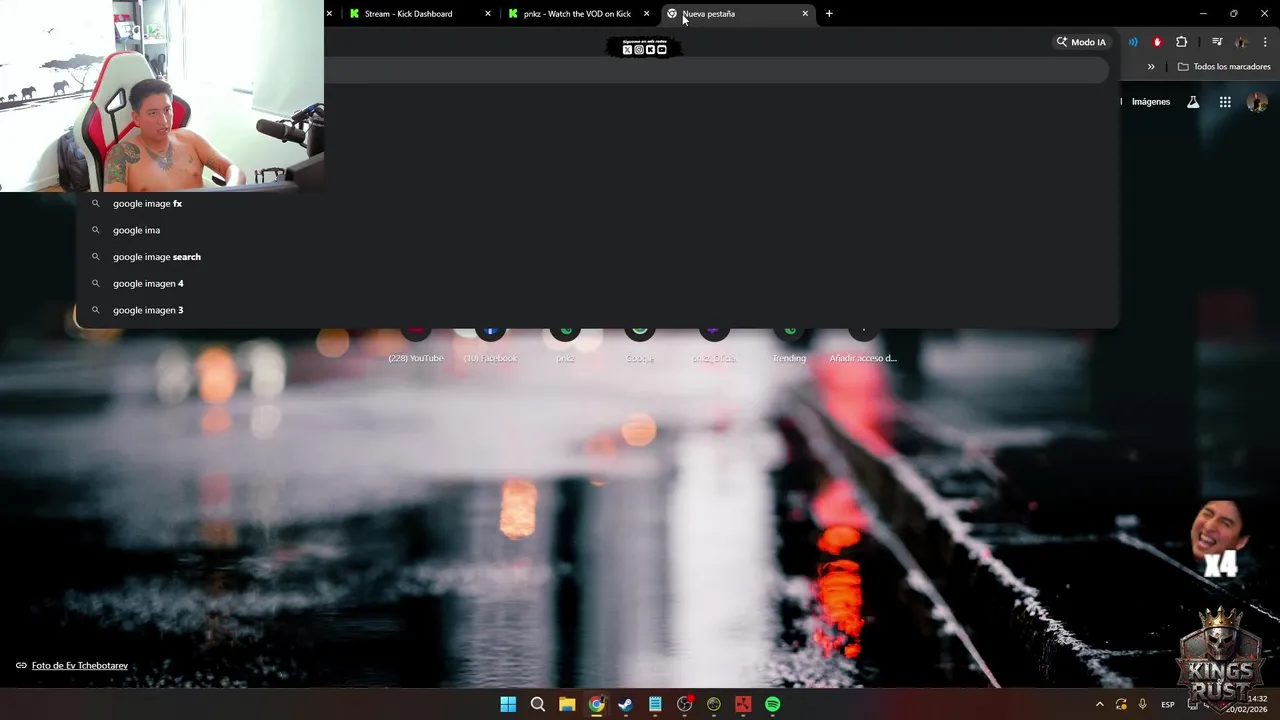Open Google account avatar on page
1280x720 pixels.
(1258, 102)
